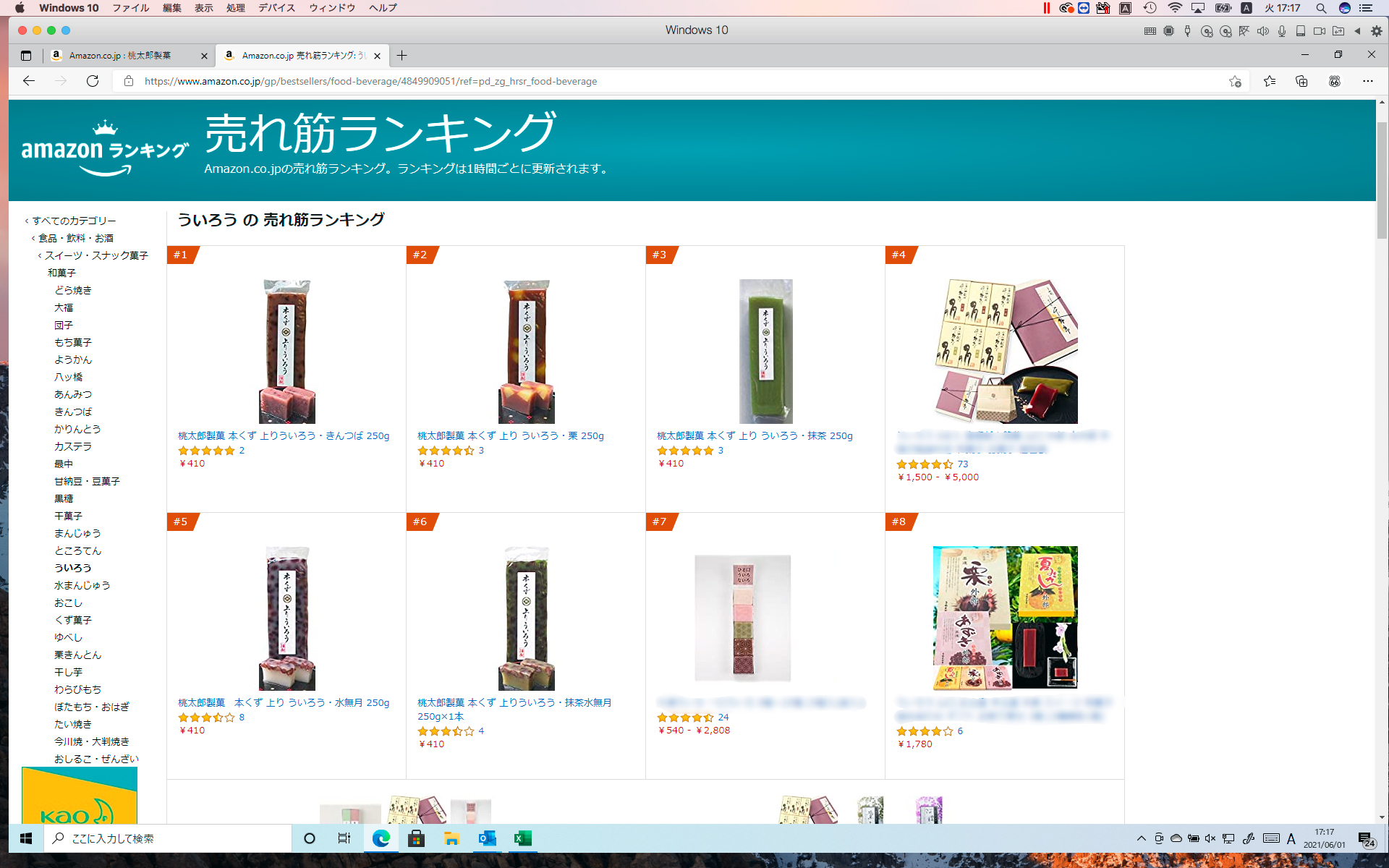Add page to favorites star icon
Viewport: 1389px width, 868px height.
1235,81
